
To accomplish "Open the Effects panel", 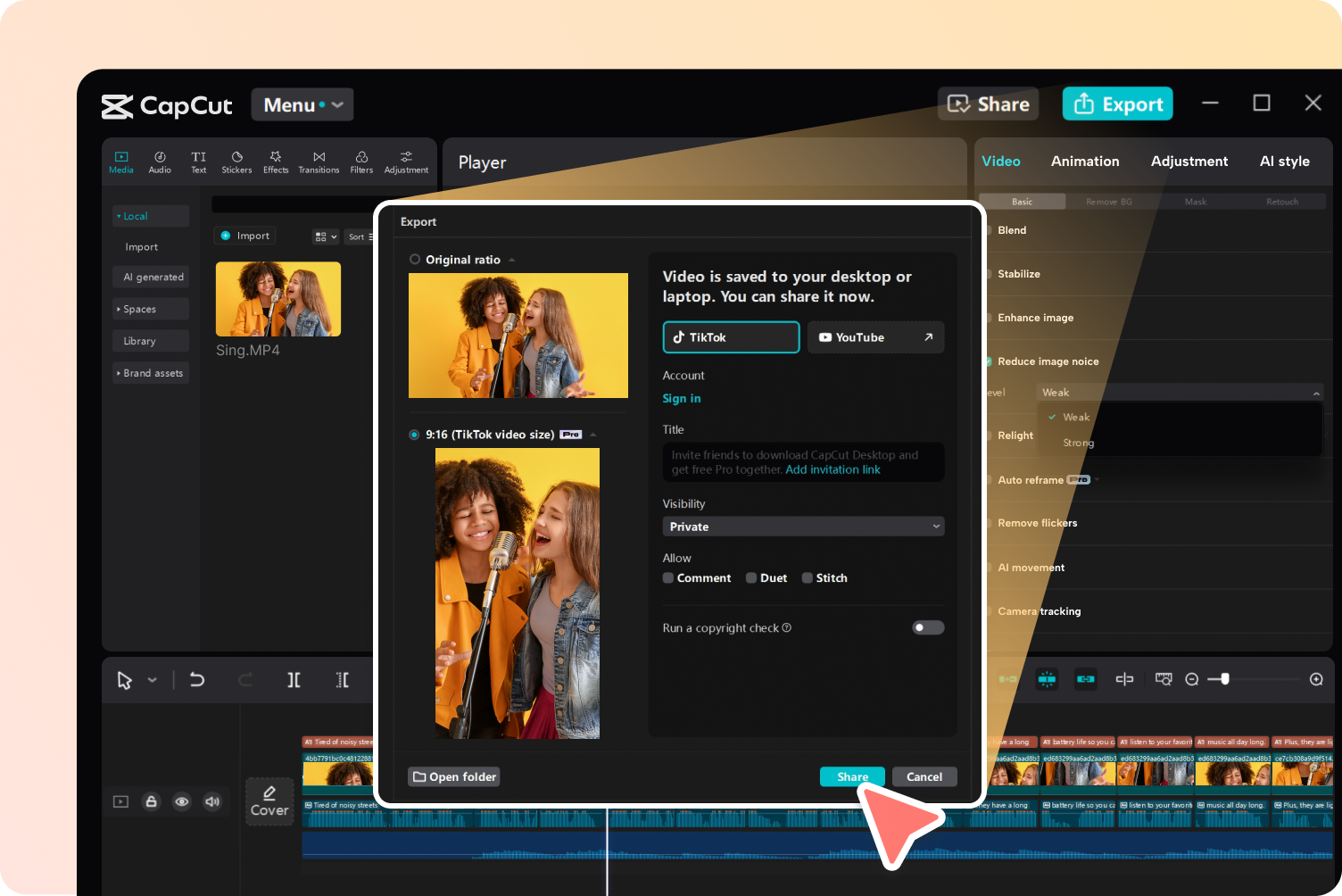I will (x=275, y=162).
